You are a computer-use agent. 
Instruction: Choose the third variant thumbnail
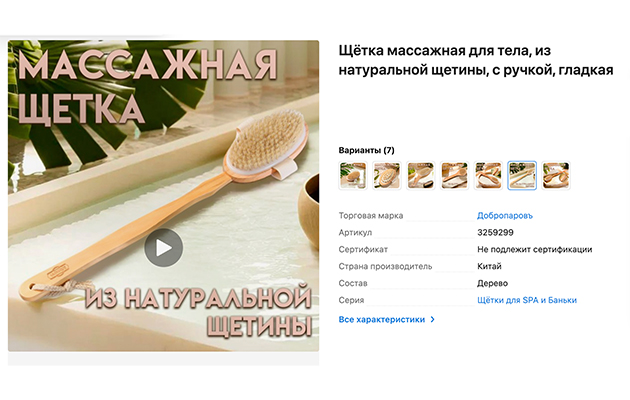click(420, 175)
